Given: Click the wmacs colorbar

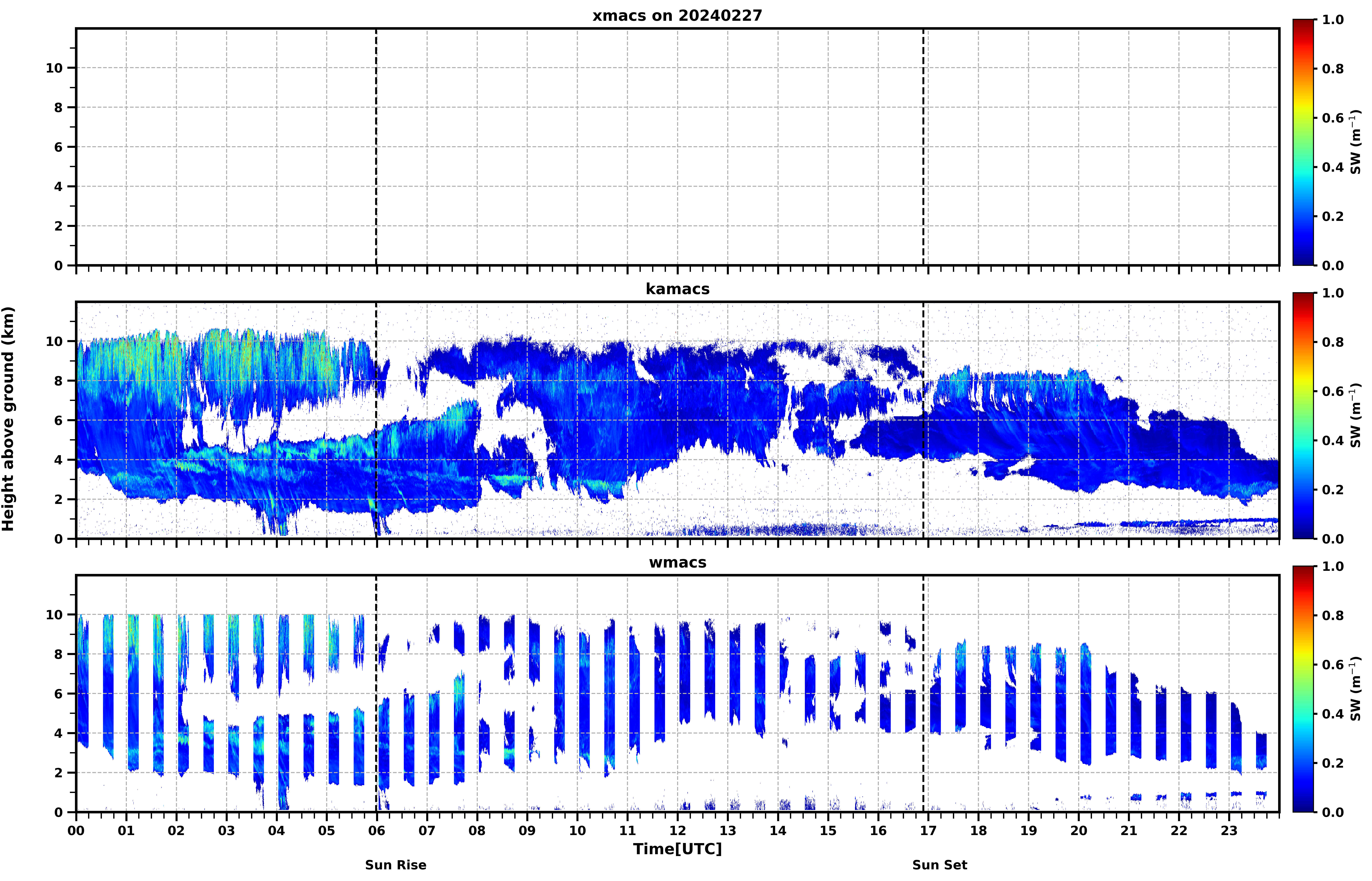Looking at the screenshot, I should (x=1303, y=689).
